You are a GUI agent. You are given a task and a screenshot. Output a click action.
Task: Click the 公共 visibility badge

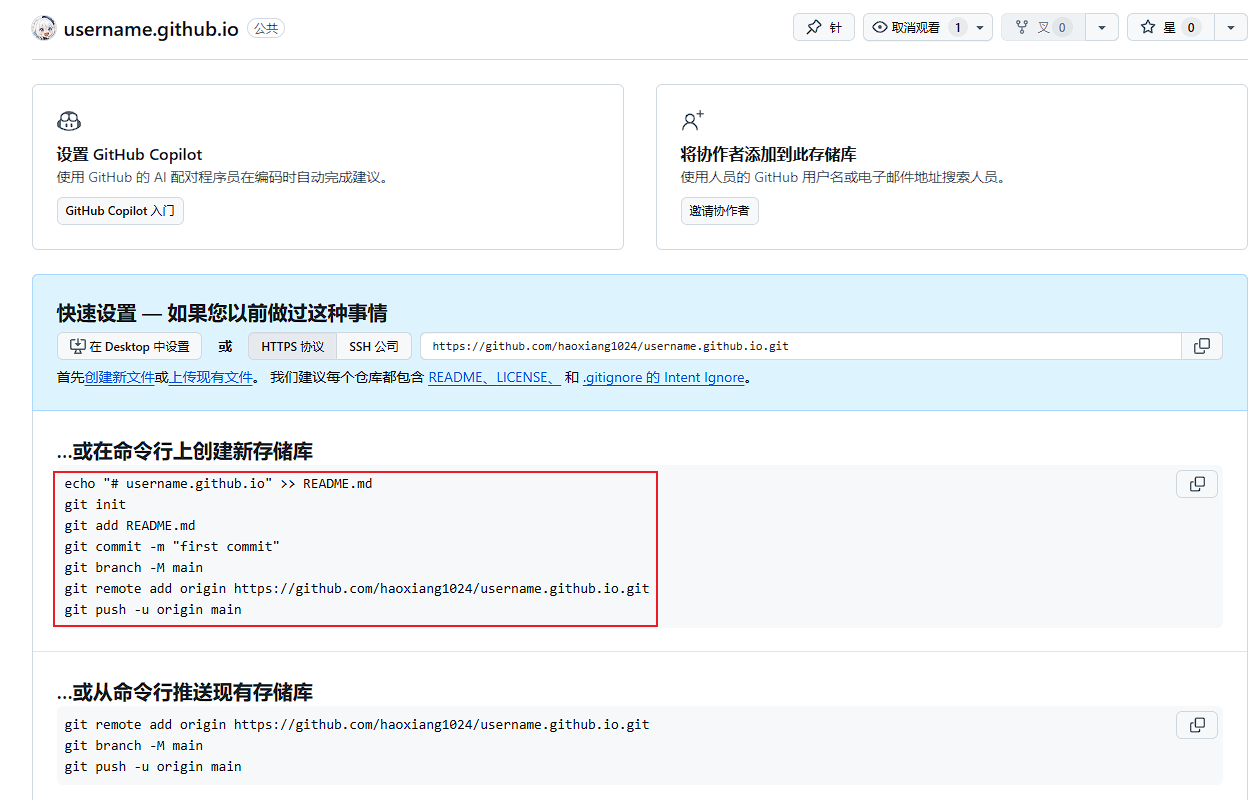pyautogui.click(x=266, y=29)
